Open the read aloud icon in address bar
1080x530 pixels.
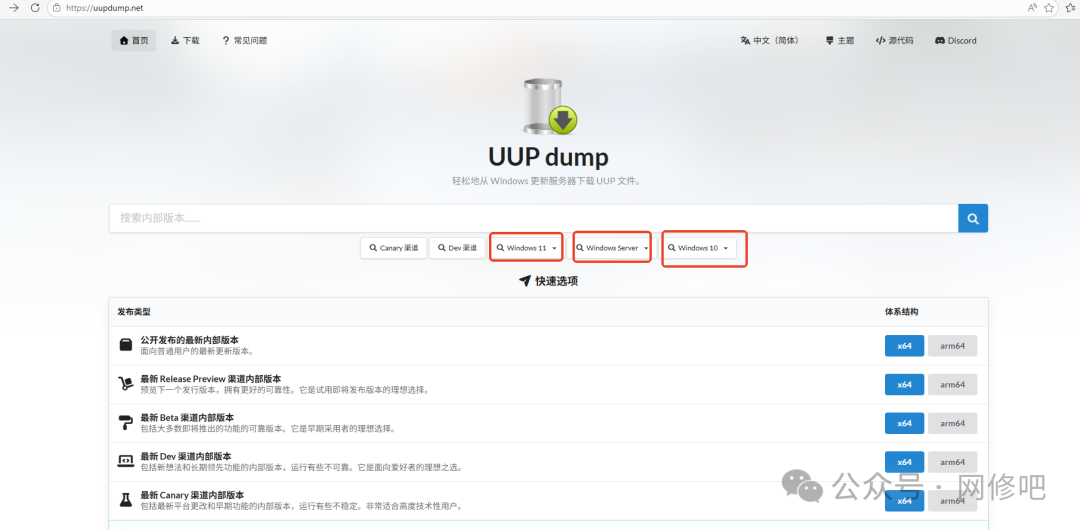(x=1032, y=8)
